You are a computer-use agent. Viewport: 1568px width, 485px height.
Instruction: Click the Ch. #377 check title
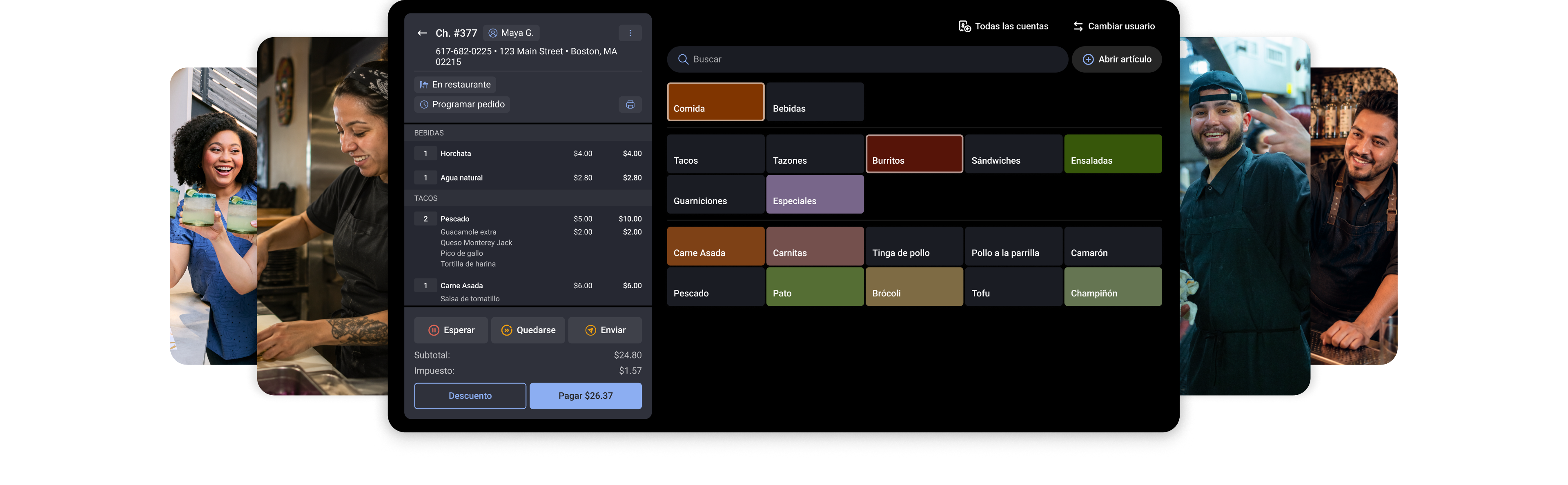coord(456,33)
